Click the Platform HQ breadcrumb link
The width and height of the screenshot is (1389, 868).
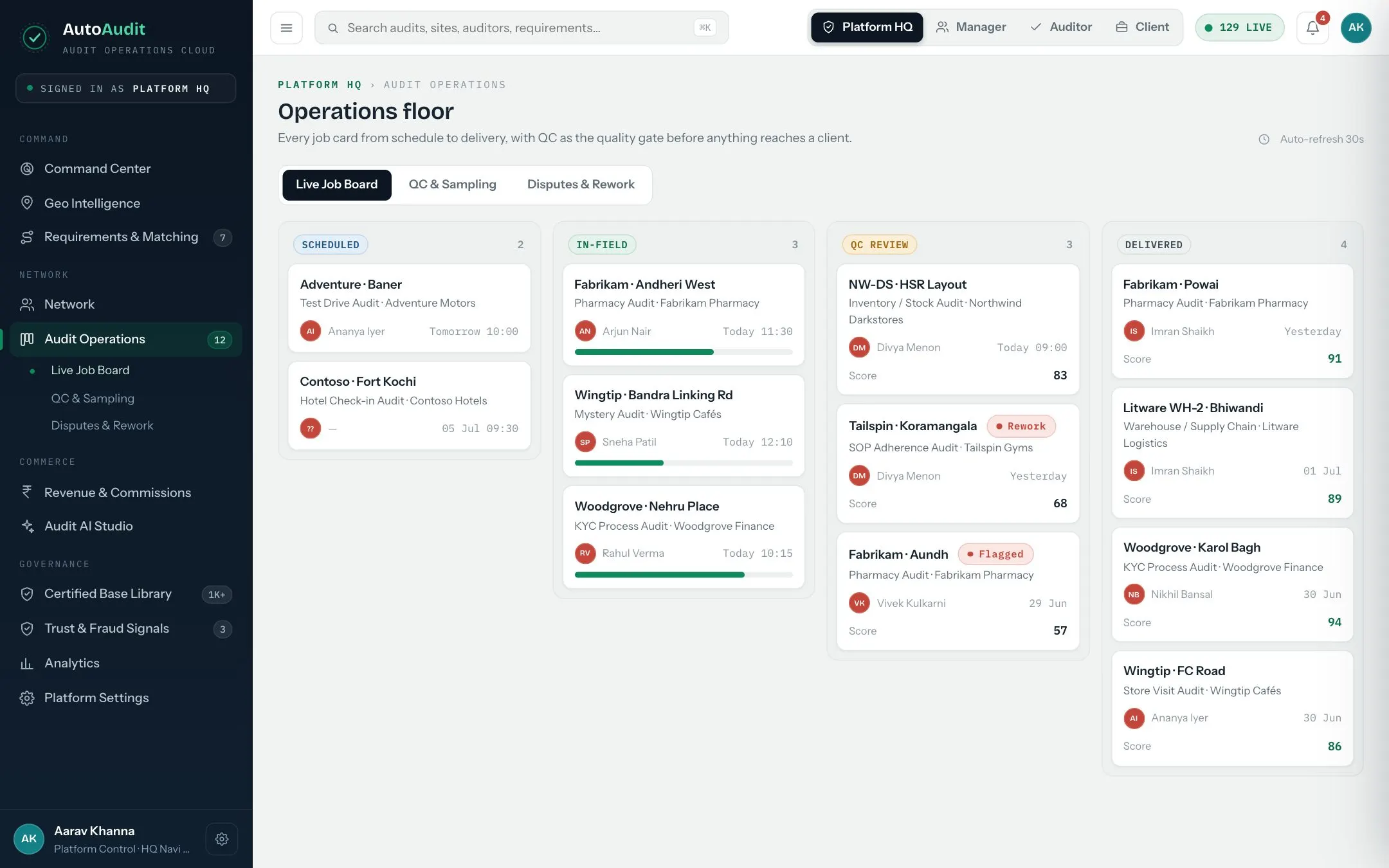pos(319,85)
